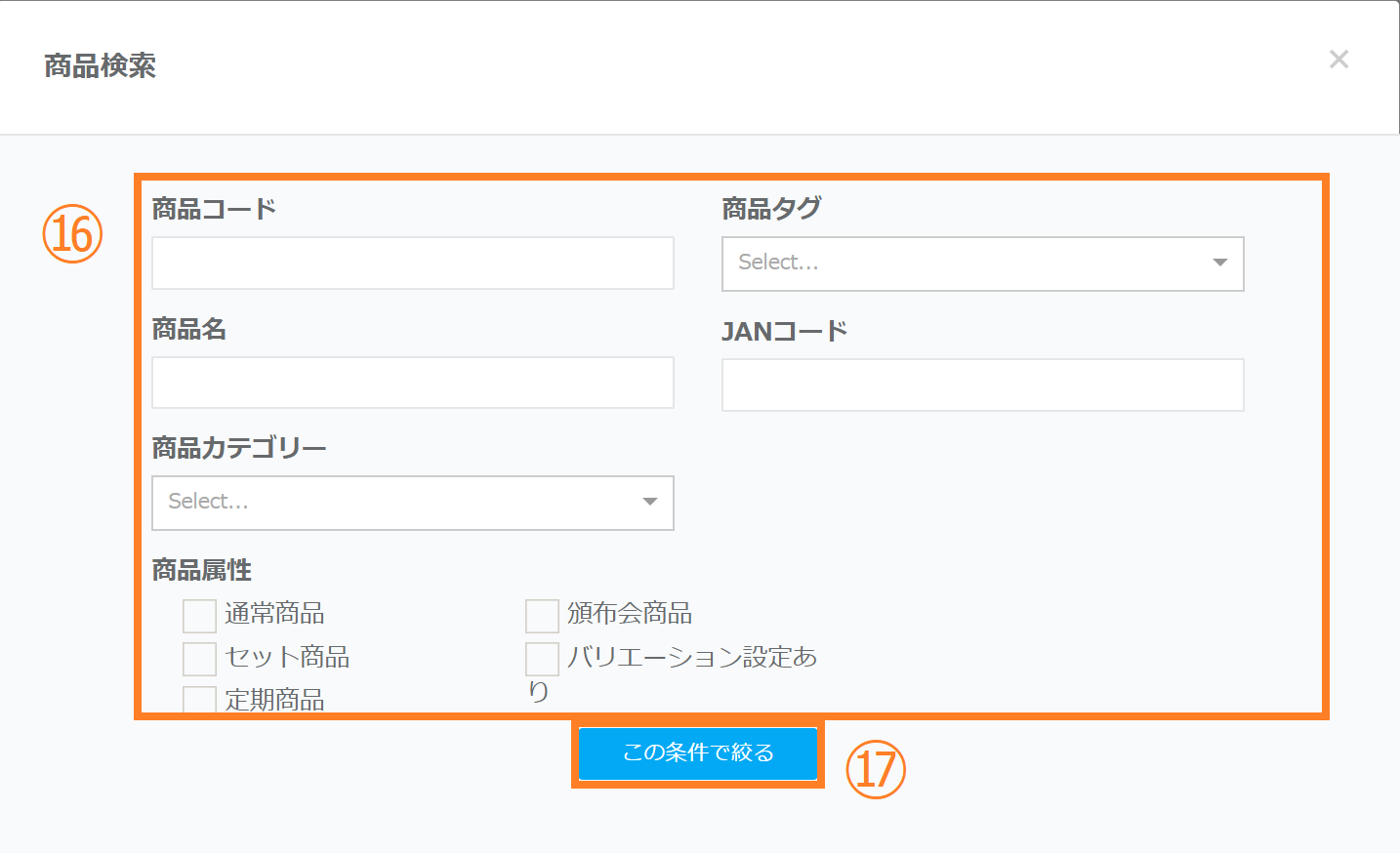Click the 商品カテゴリー dropdown arrow
This screenshot has height=853, width=1400.
coord(650,503)
